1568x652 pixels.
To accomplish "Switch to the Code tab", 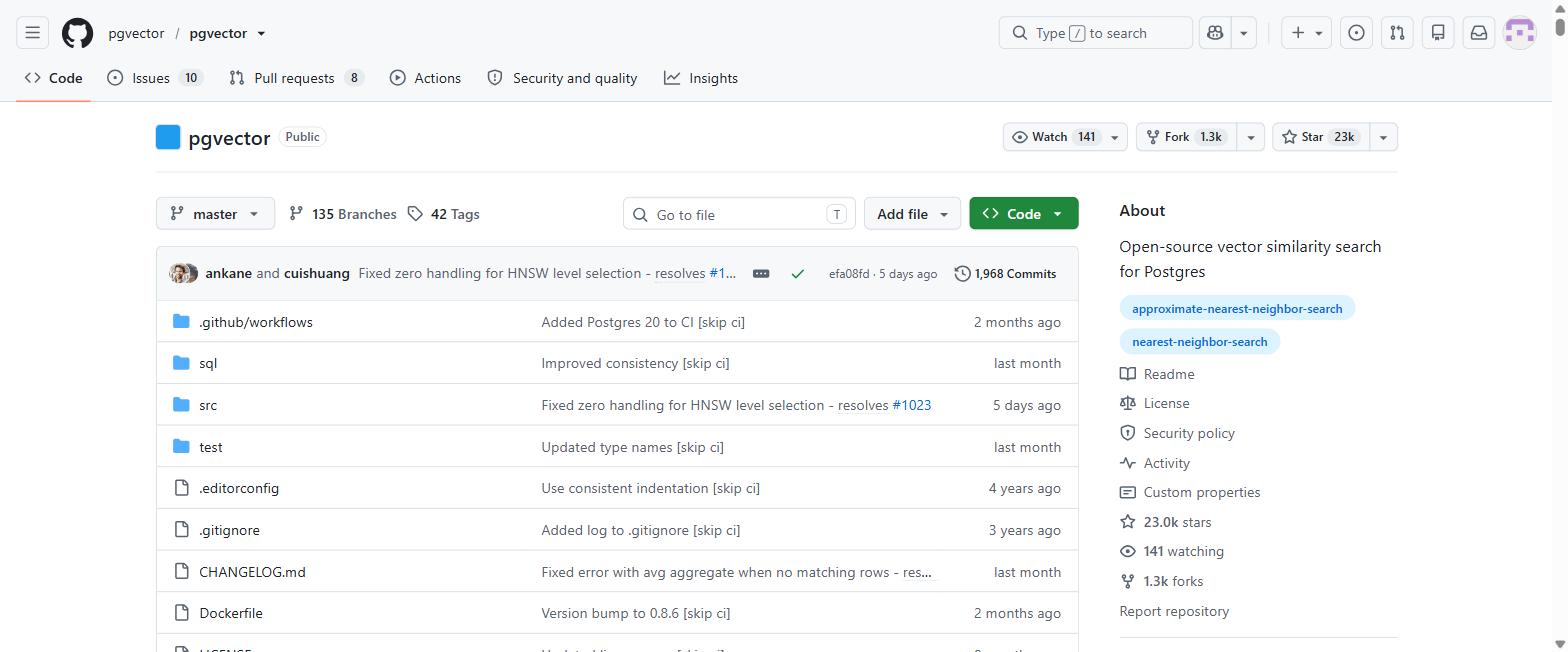I will click(53, 78).
